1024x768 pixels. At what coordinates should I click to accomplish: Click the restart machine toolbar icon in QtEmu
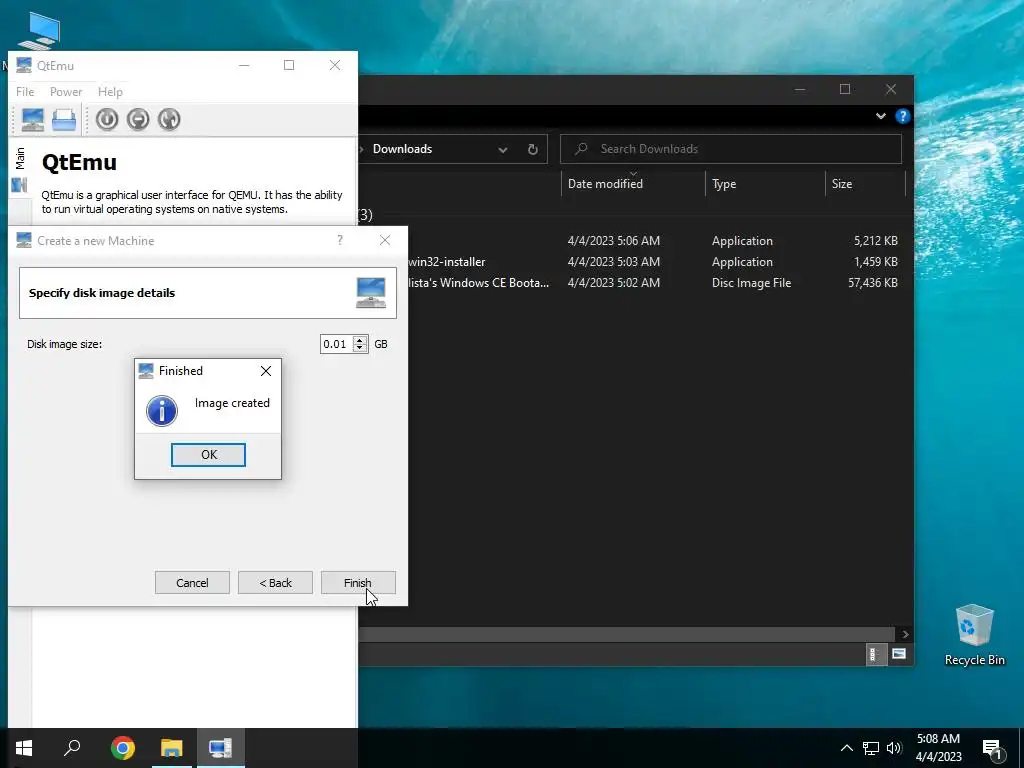[168, 120]
